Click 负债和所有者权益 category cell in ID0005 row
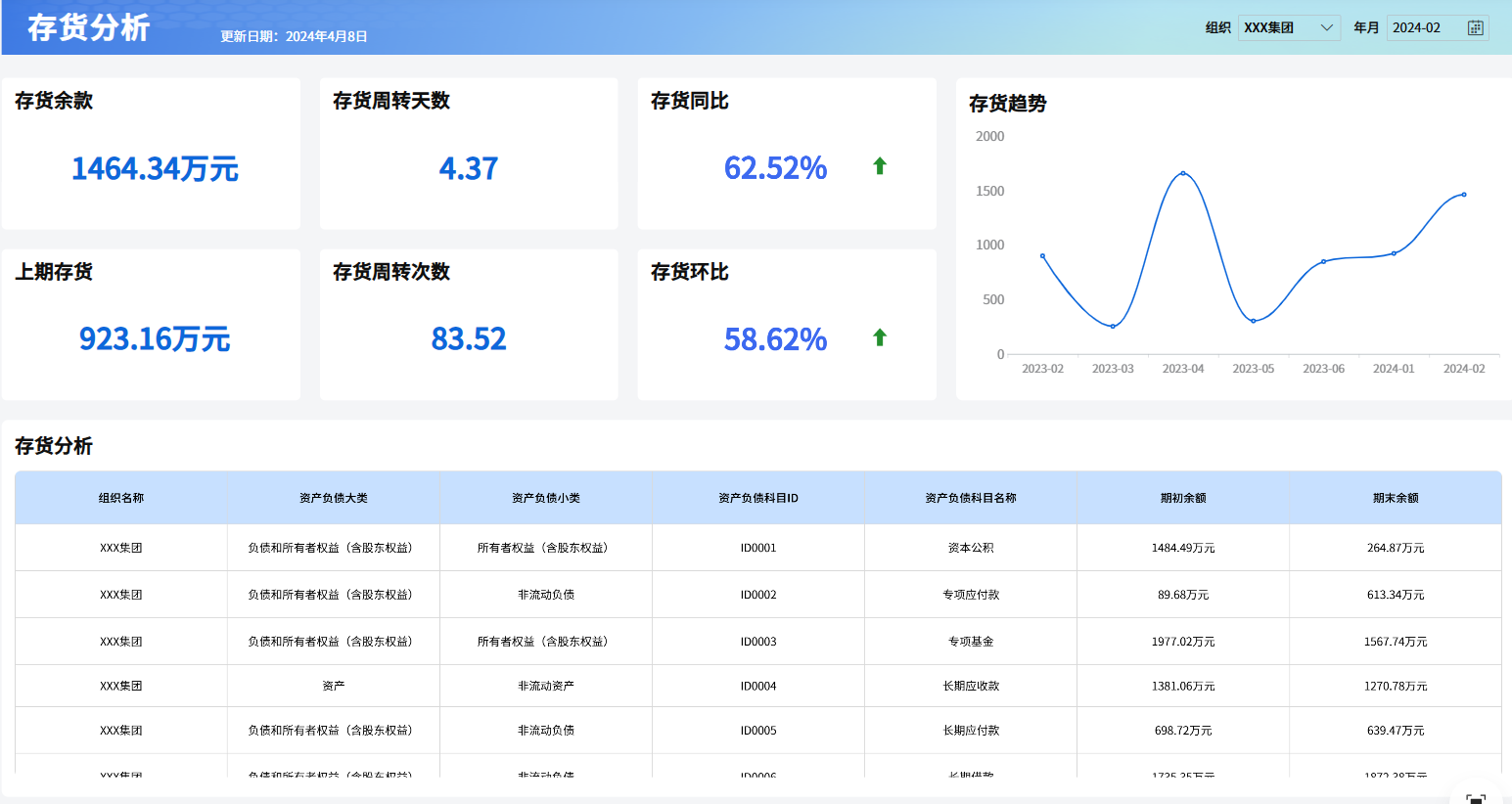This screenshot has width=1512, height=804. point(334,731)
